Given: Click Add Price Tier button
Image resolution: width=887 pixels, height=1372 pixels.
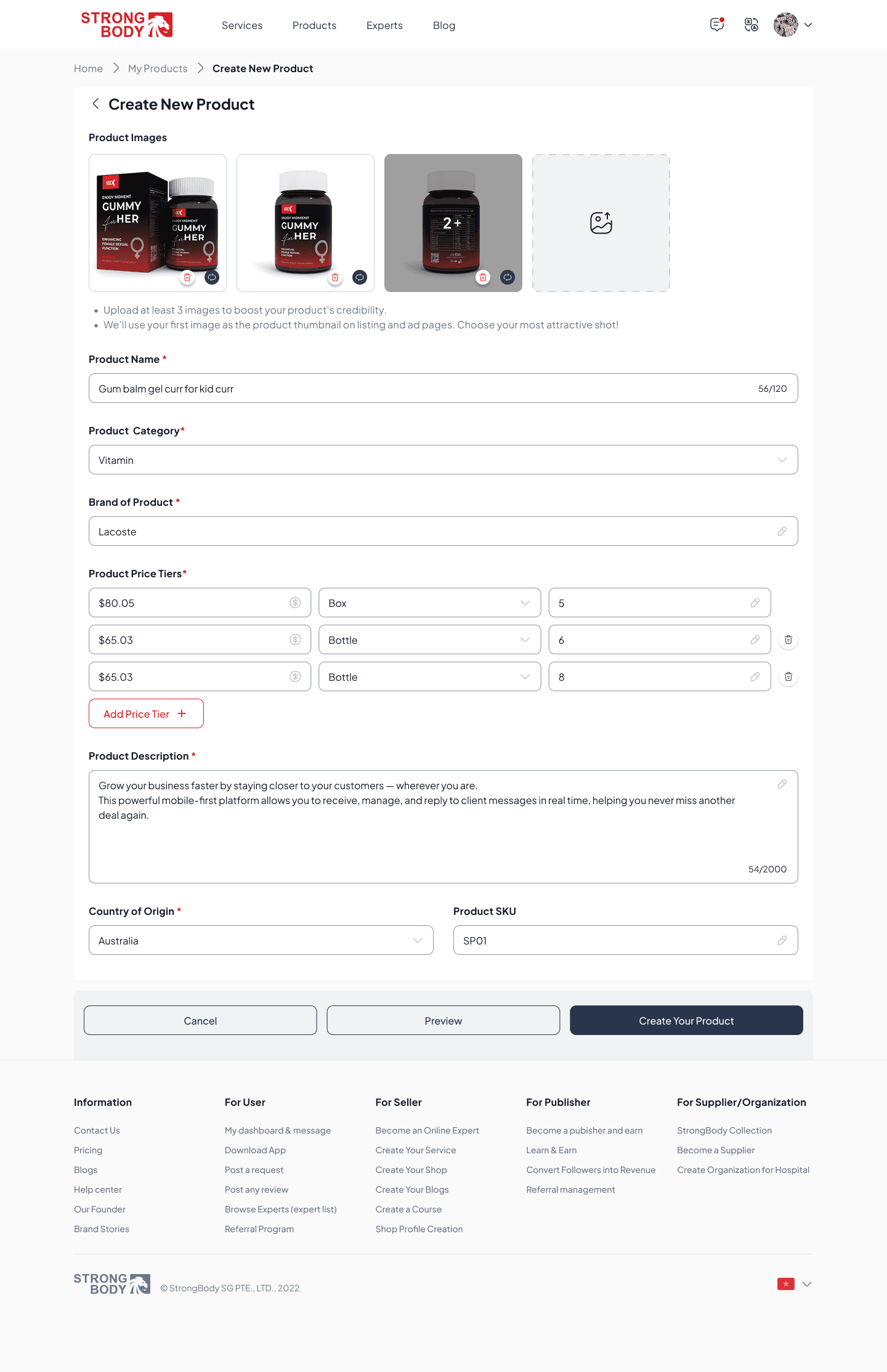Looking at the screenshot, I should 146,713.
